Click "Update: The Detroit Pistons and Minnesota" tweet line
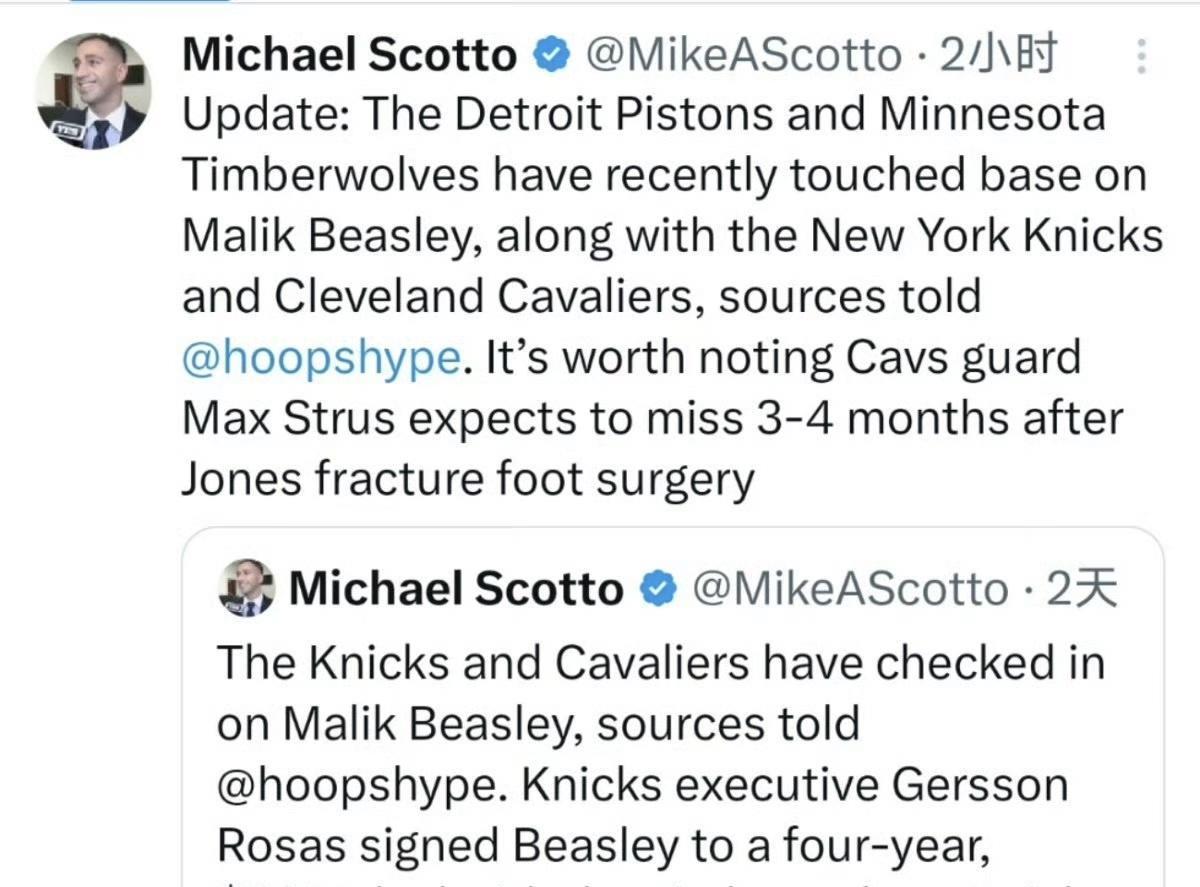 (644, 115)
